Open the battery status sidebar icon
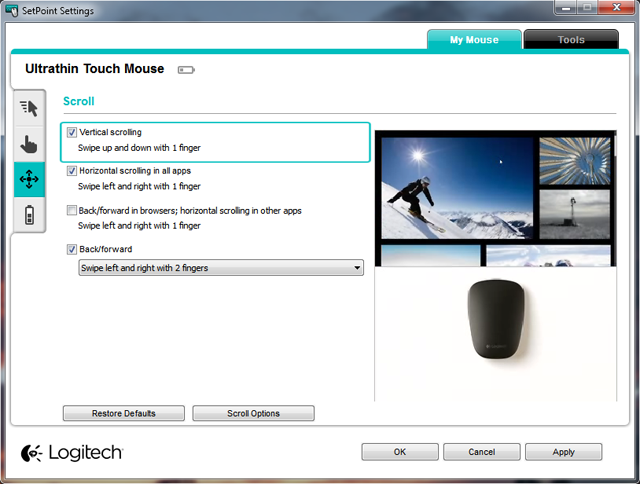Viewport: 640px width, 484px height. click(29, 215)
